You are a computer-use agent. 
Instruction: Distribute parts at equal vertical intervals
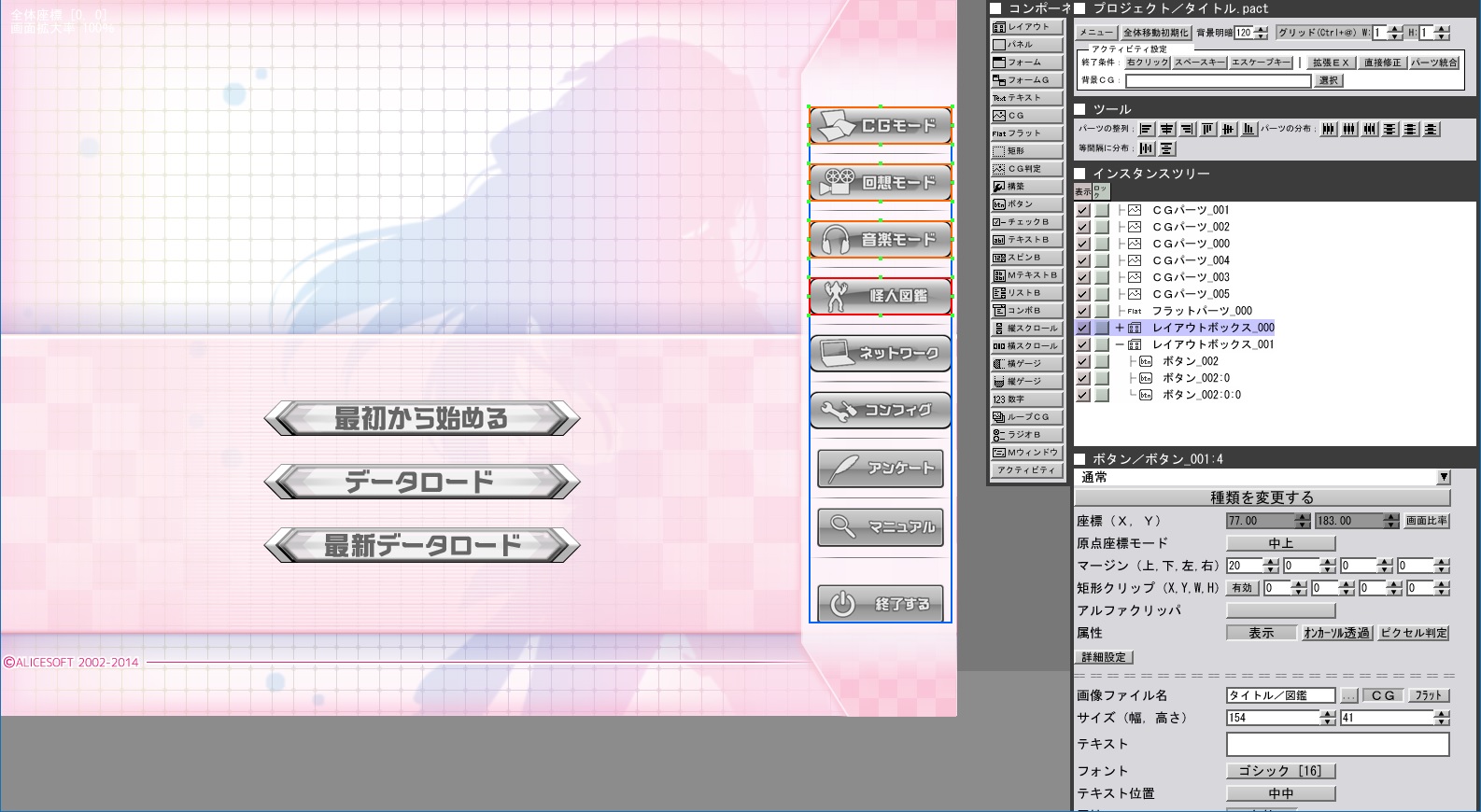point(1167,148)
